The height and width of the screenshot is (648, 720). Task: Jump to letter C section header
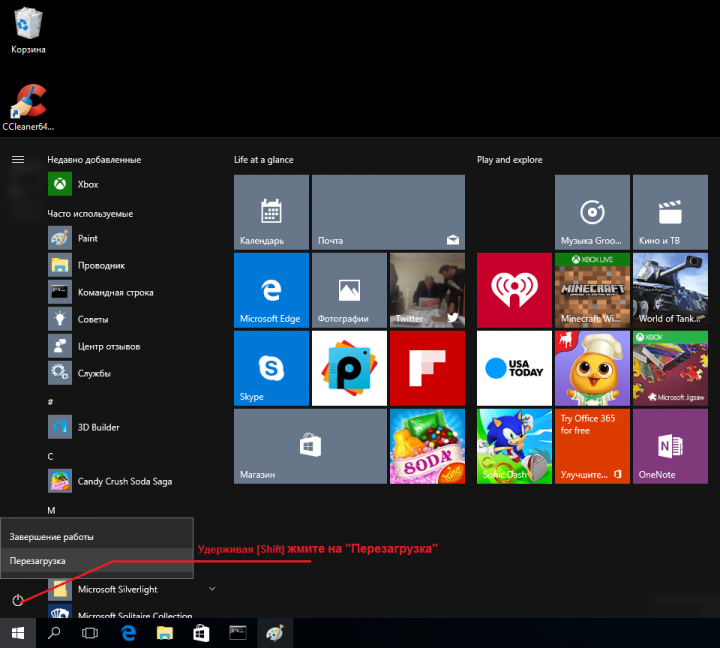(51, 456)
